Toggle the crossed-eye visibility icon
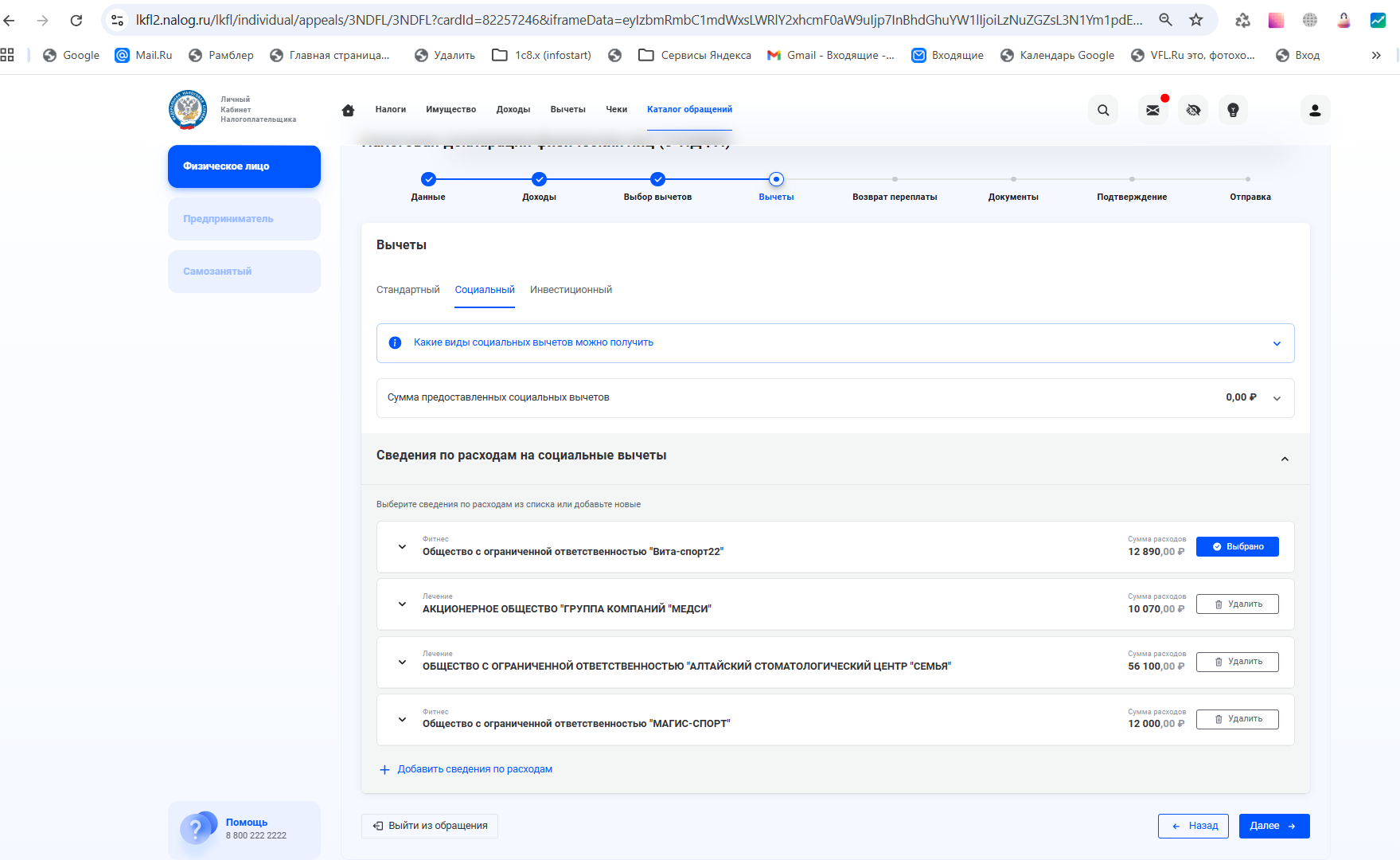Screen dimensions: 1400x860 coord(1193,110)
